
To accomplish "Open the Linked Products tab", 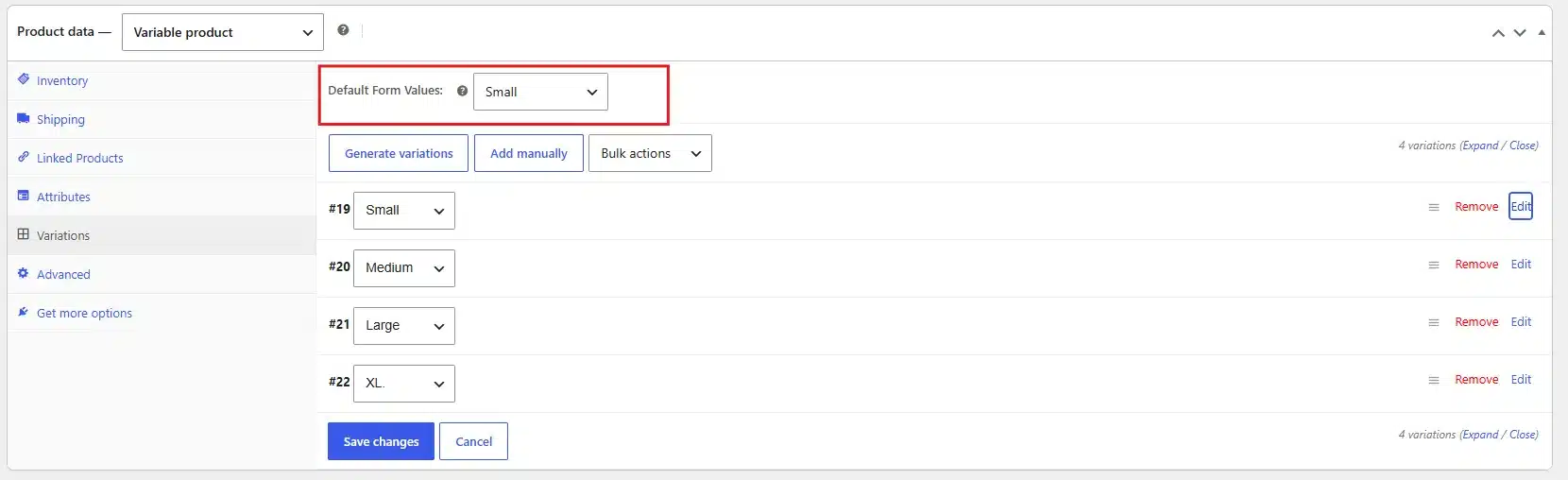I will [x=162, y=158].
